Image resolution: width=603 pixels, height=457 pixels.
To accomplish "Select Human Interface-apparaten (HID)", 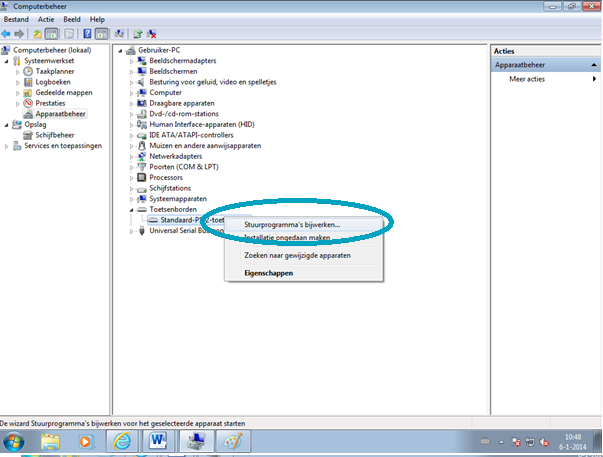I will click(202, 125).
